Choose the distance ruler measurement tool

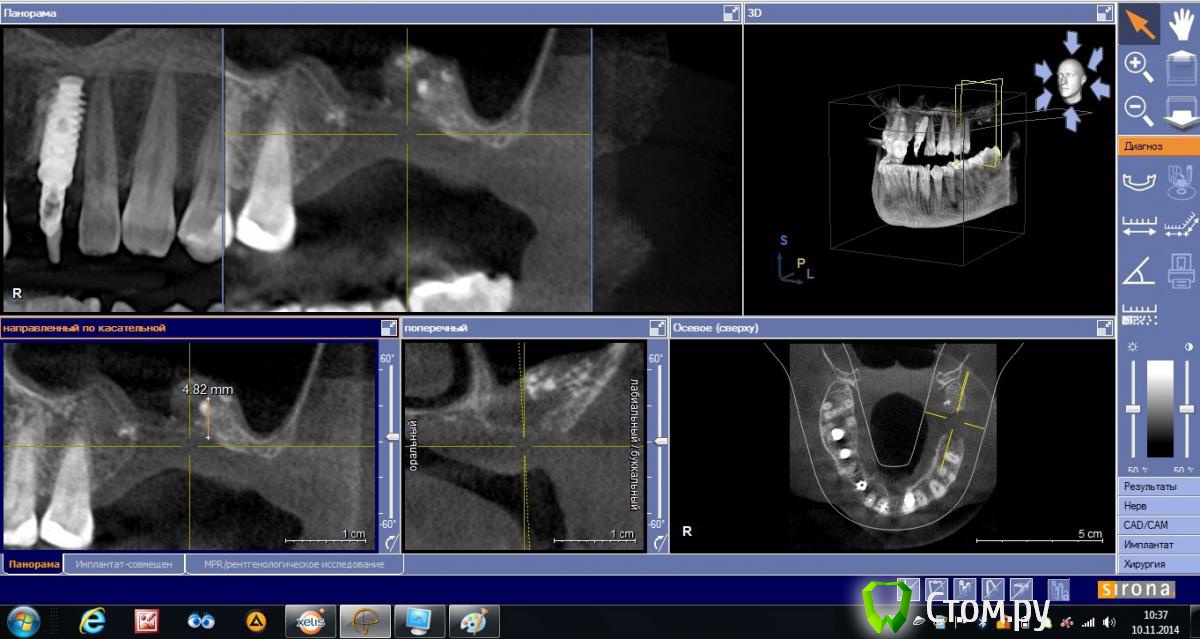point(1138,226)
